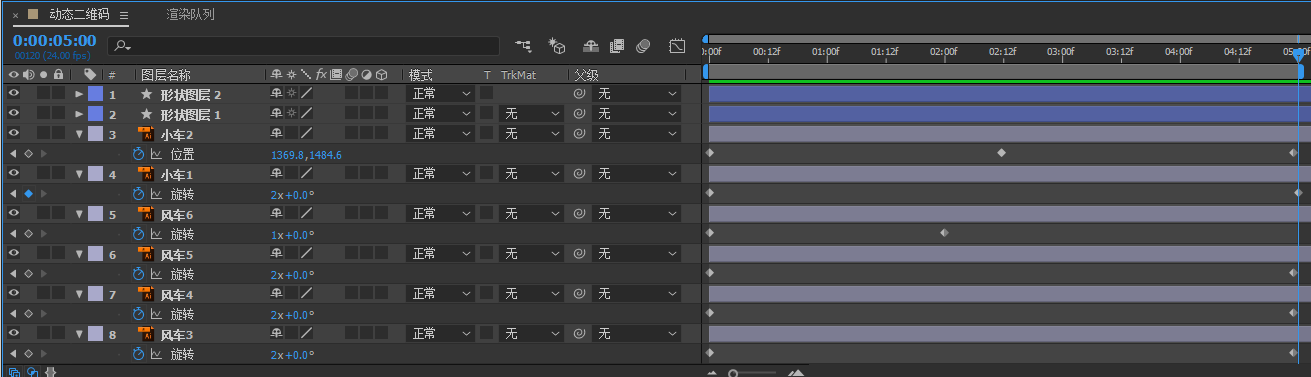The height and width of the screenshot is (377, 1311).
Task: Open TrkMat dropdown for 风车5
Action: click(532, 254)
